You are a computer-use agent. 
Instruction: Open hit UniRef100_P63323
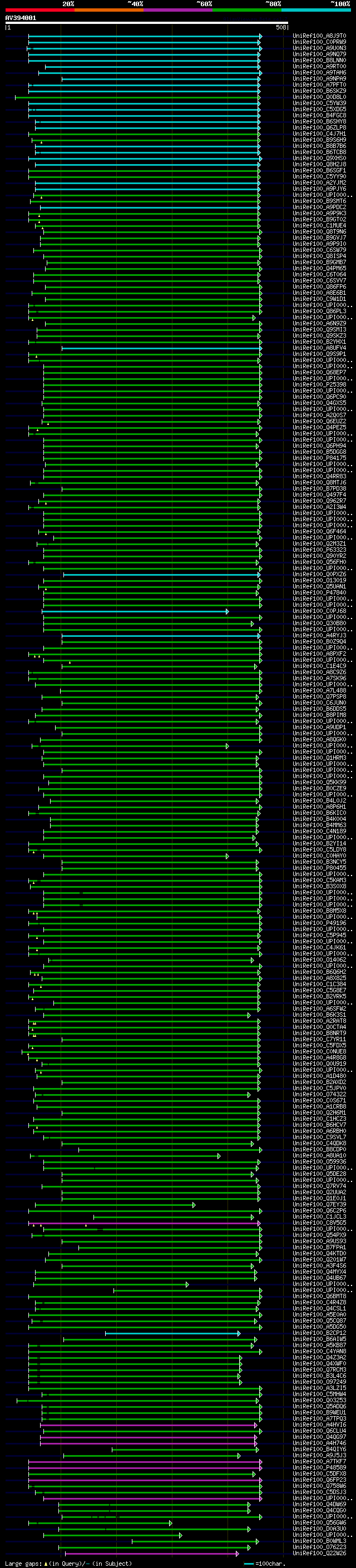(x=319, y=550)
